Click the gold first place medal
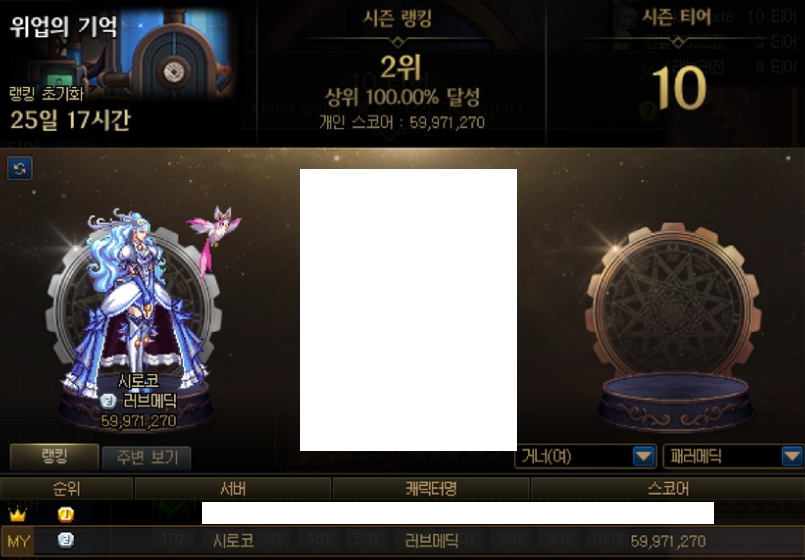 (x=66, y=514)
